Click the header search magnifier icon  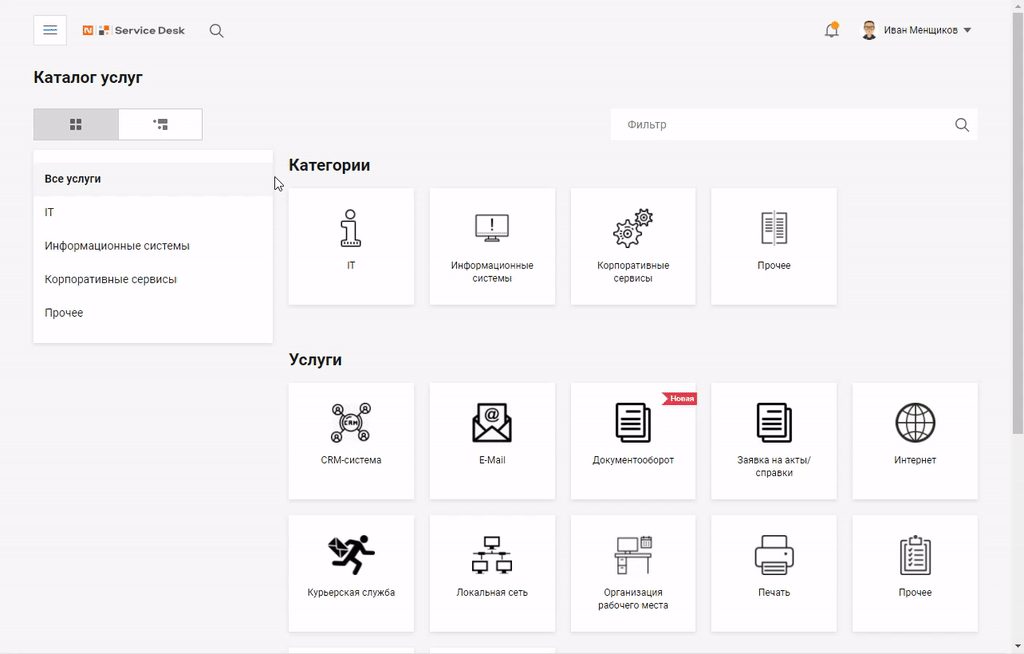tap(216, 31)
